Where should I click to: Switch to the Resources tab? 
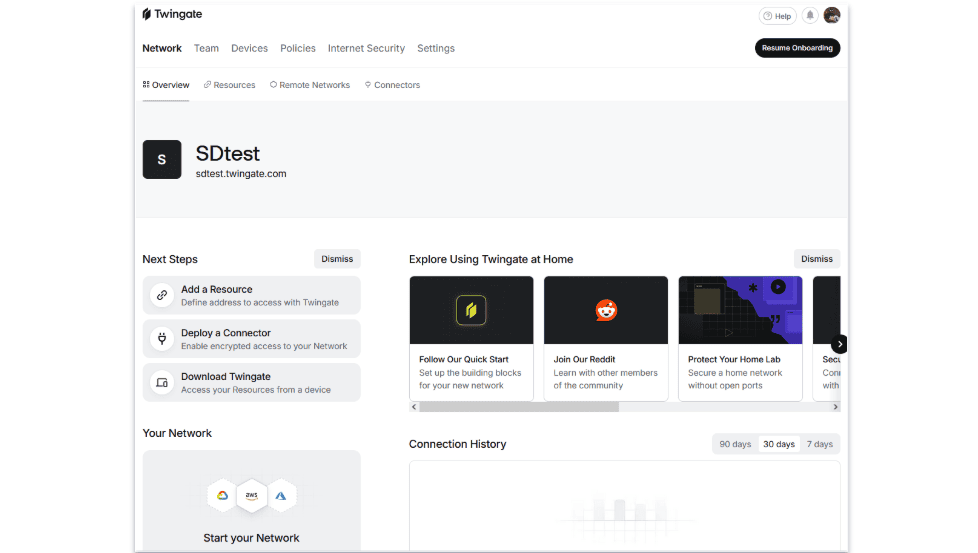[x=230, y=85]
